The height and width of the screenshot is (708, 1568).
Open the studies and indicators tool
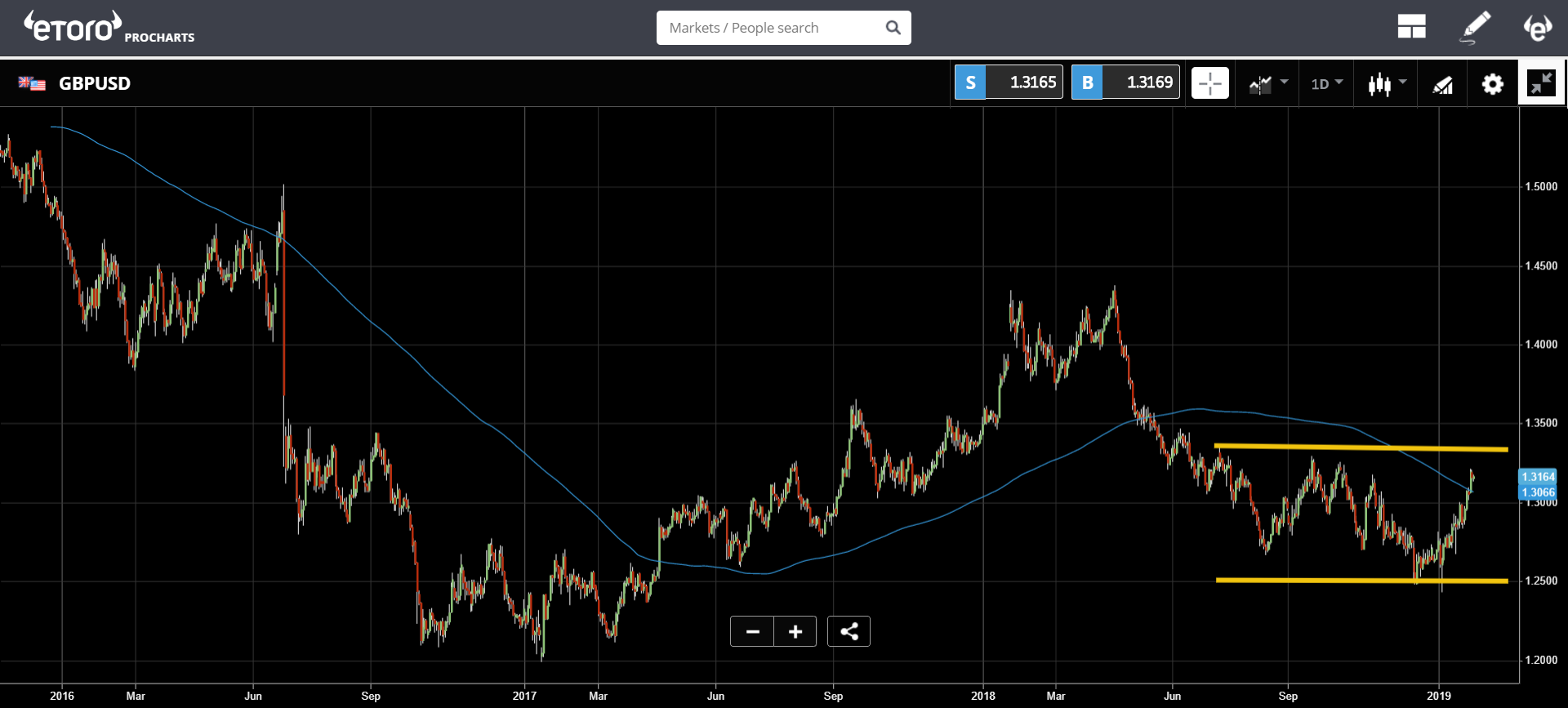click(x=1442, y=84)
